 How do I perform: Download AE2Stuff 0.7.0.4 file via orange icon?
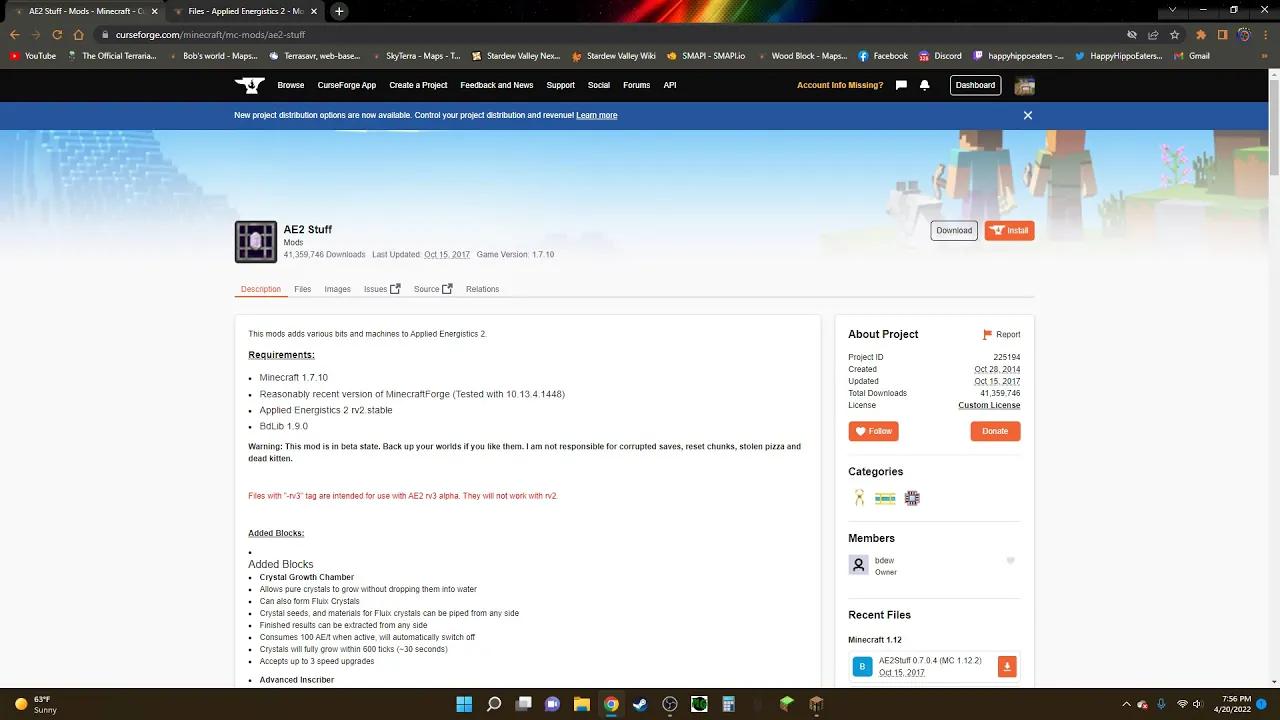point(1007,667)
